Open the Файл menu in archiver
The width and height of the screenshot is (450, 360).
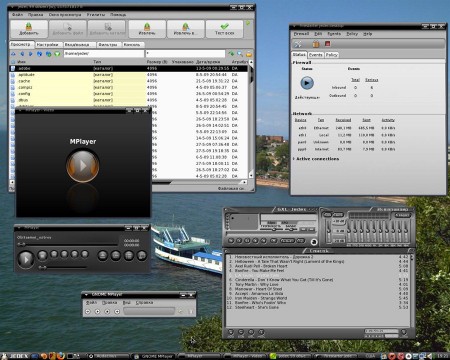[x=17, y=15]
